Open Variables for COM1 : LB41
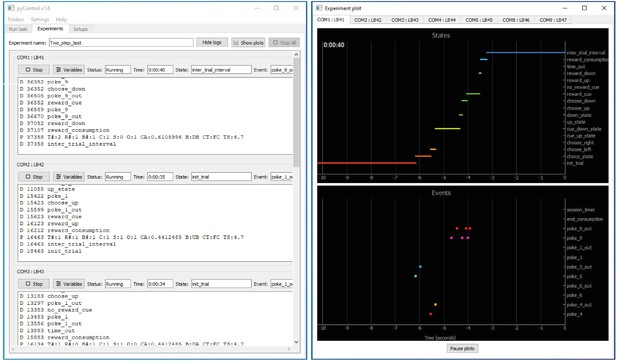 click(x=69, y=70)
